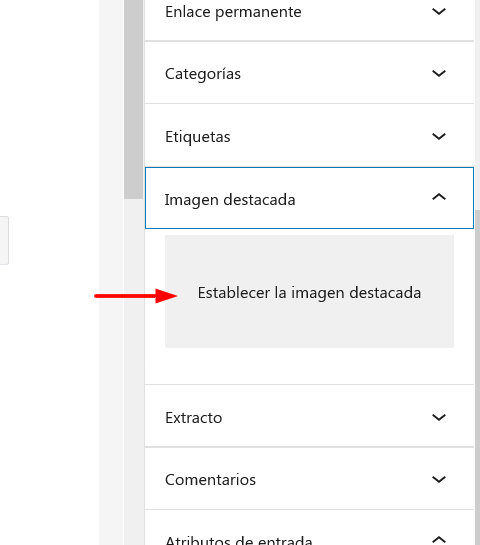Click editor scrollbar track below thumb

click(x=133, y=372)
